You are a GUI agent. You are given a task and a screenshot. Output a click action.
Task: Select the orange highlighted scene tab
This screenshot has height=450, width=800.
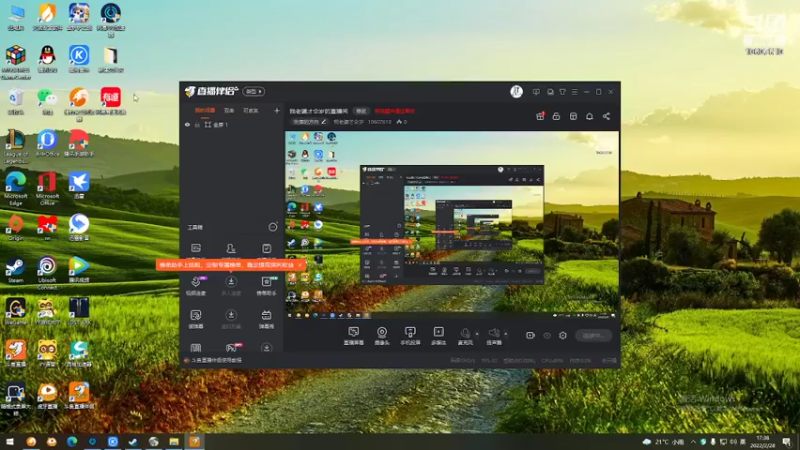pyautogui.click(x=205, y=111)
